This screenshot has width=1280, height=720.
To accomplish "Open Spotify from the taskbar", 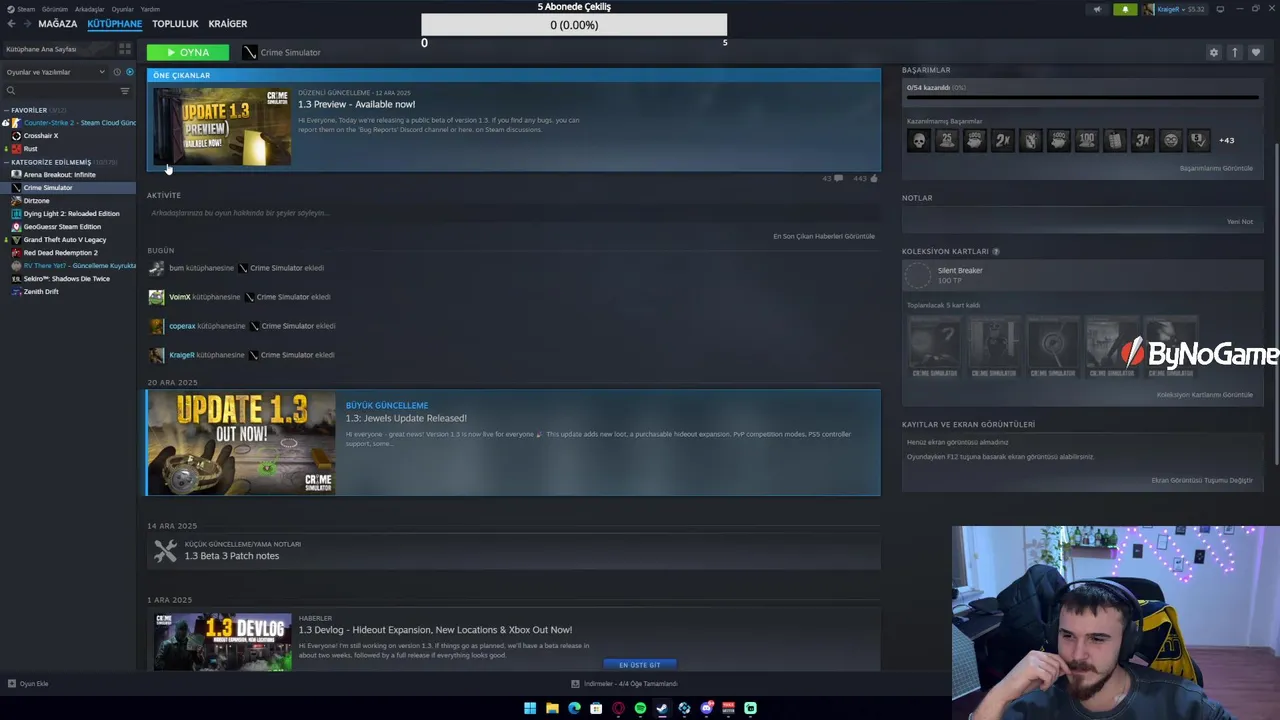I will coord(640,708).
